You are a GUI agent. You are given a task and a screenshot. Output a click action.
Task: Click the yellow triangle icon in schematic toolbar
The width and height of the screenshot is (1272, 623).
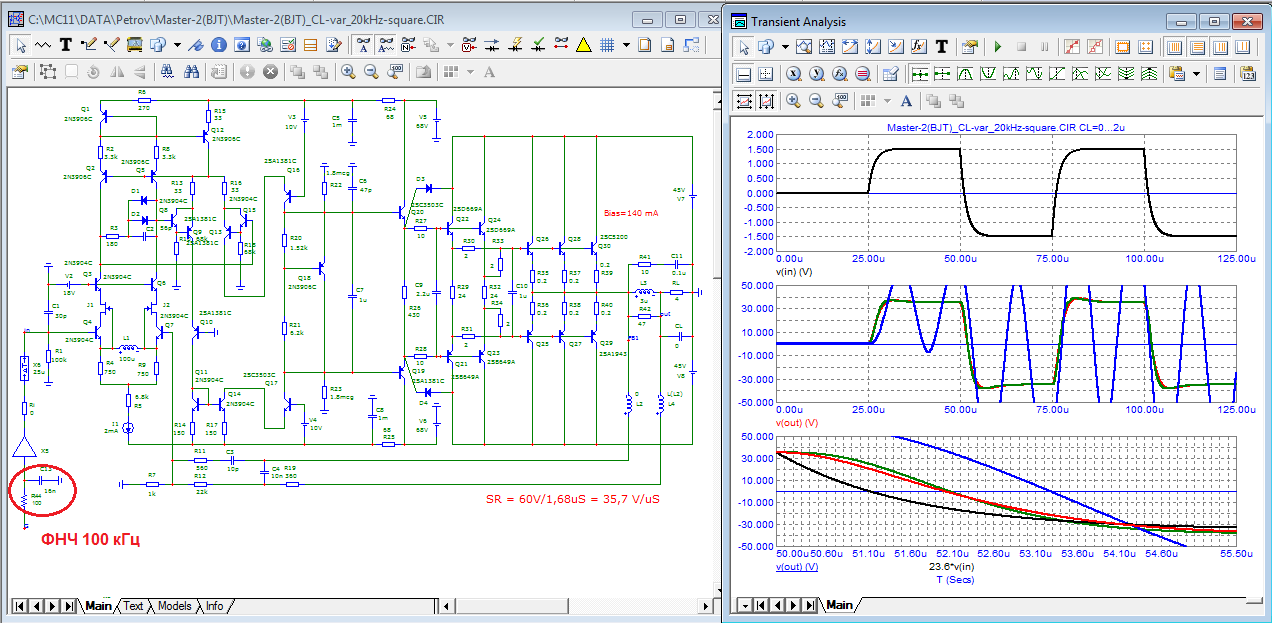click(584, 45)
